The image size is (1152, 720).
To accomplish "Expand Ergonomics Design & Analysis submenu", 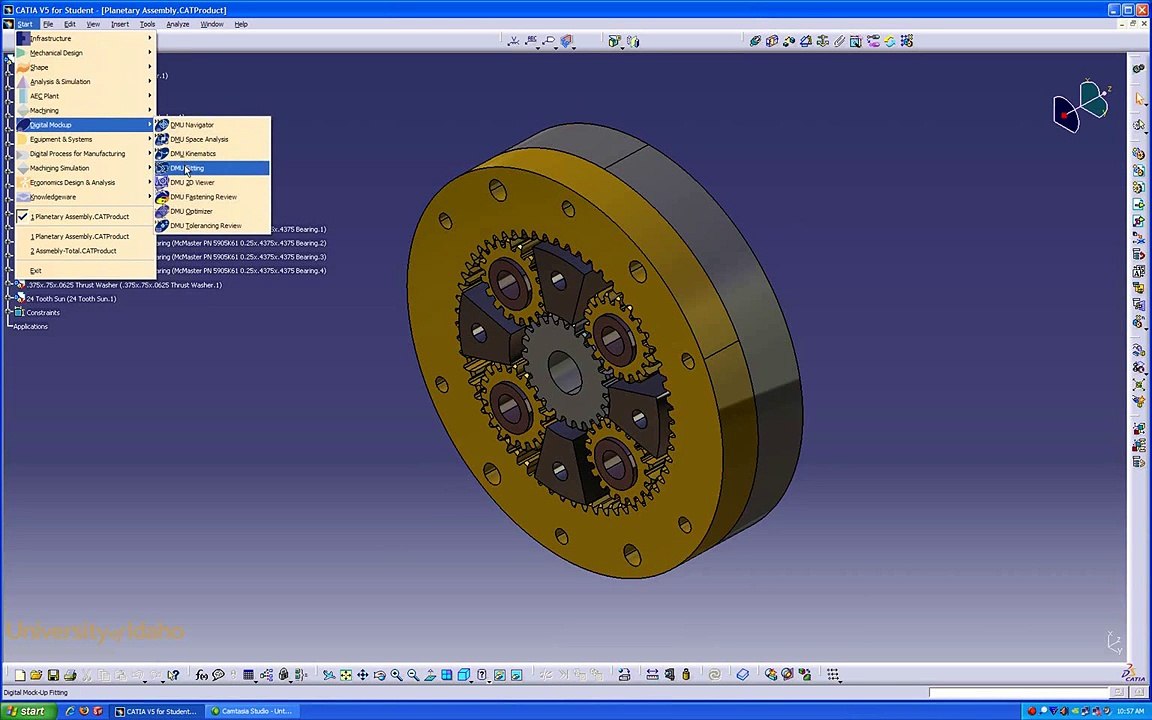I will pos(85,182).
